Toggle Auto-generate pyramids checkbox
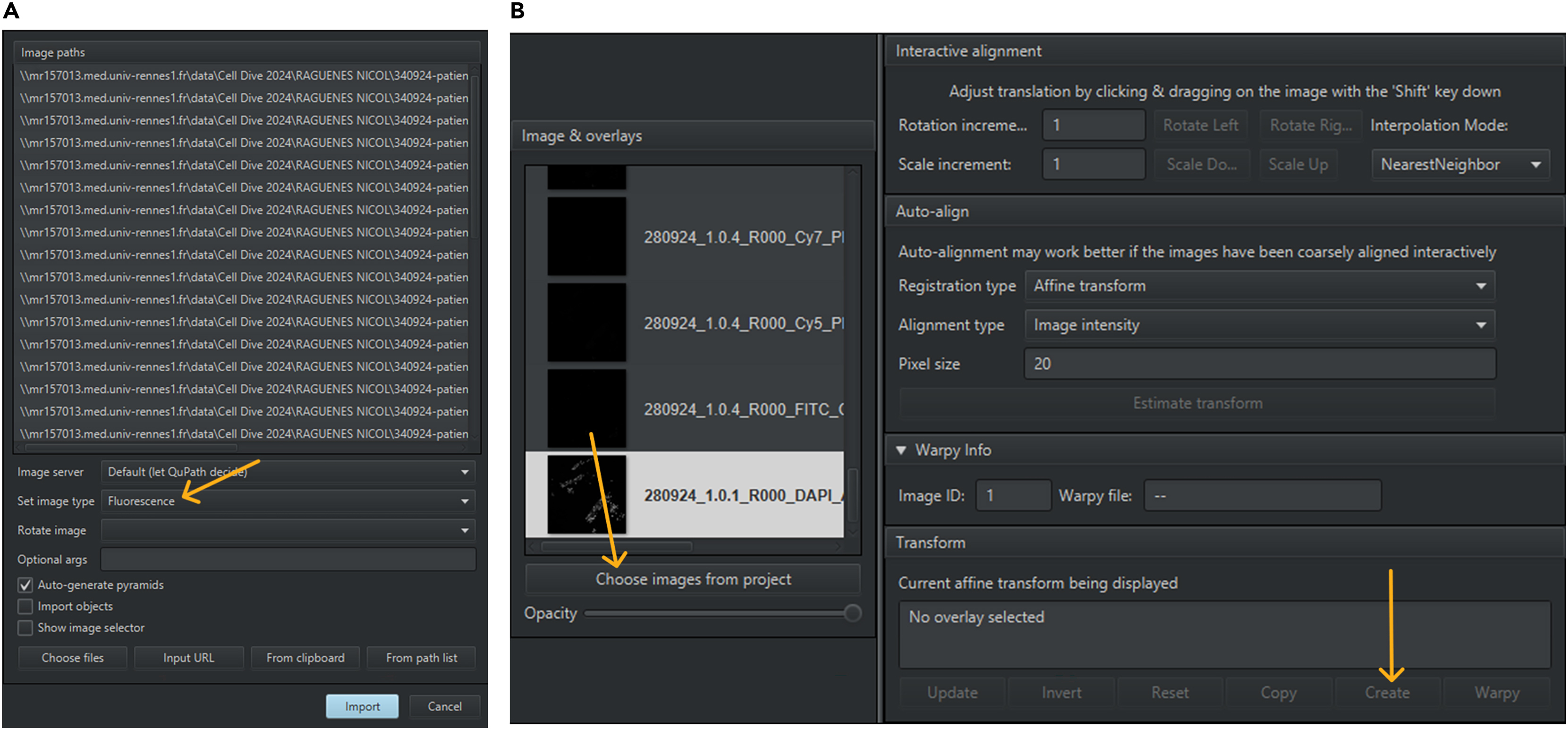1568x730 pixels. click(25, 585)
